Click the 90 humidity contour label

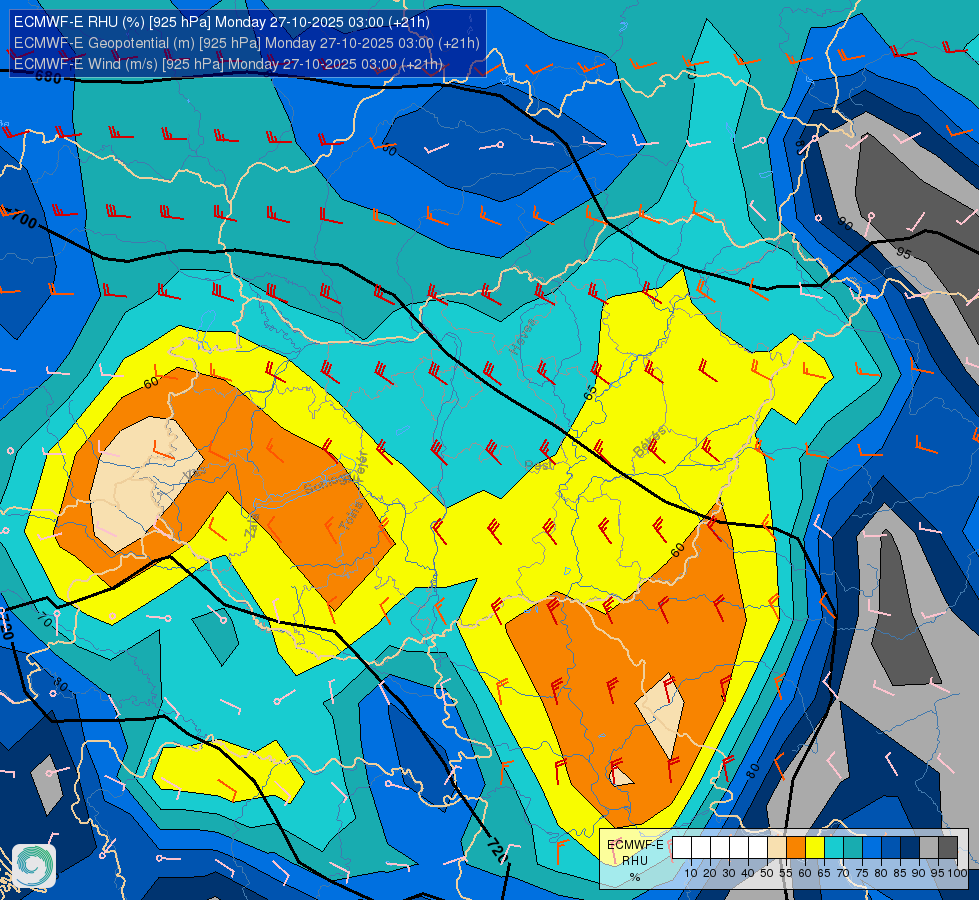click(x=845, y=224)
